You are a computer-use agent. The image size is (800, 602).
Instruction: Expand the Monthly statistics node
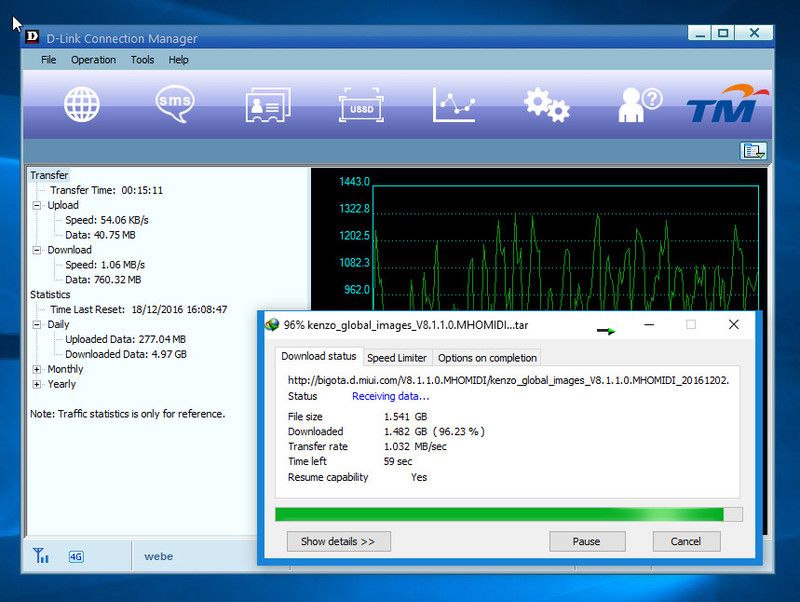tap(37, 369)
